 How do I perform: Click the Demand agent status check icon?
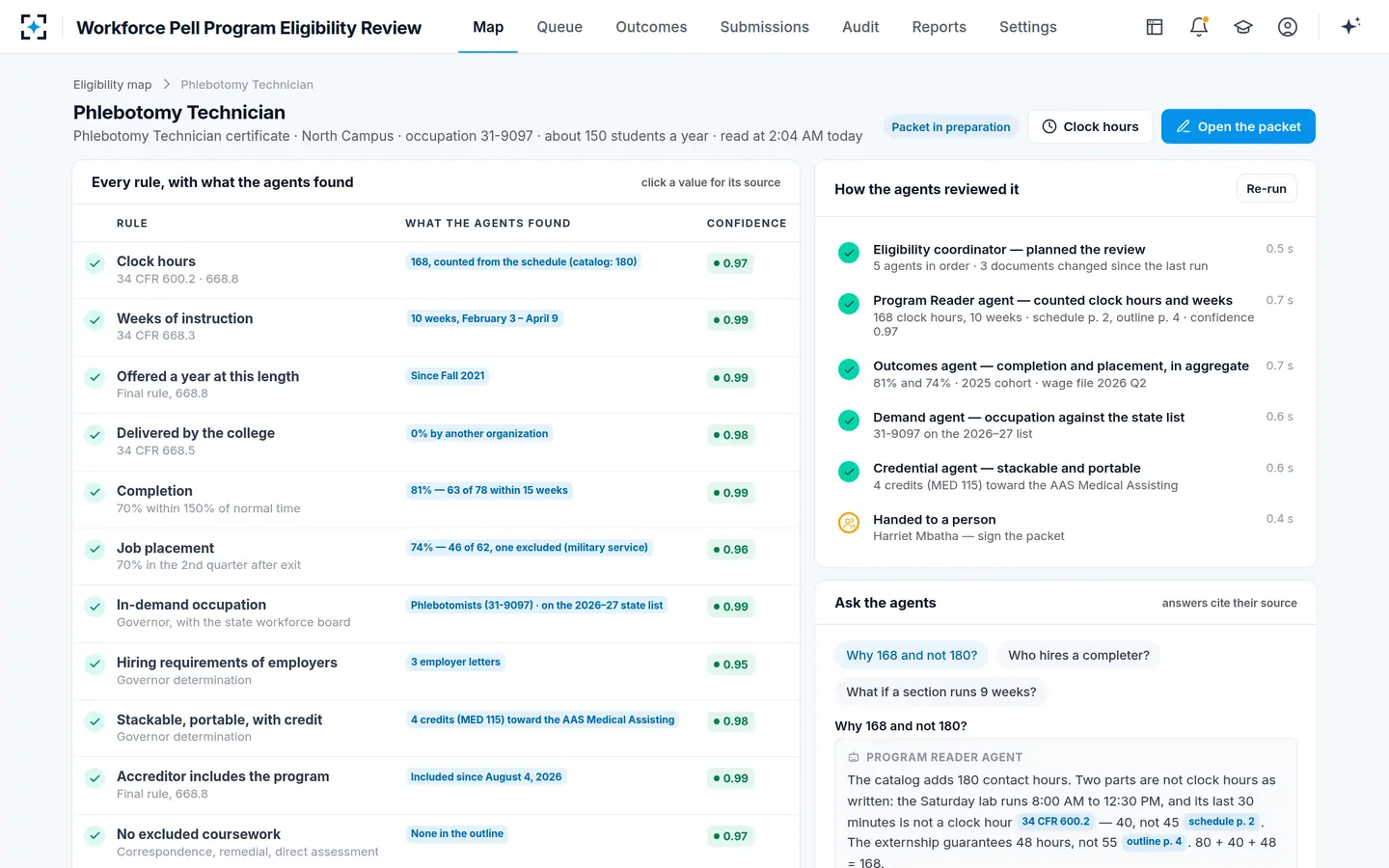pyautogui.click(x=849, y=420)
